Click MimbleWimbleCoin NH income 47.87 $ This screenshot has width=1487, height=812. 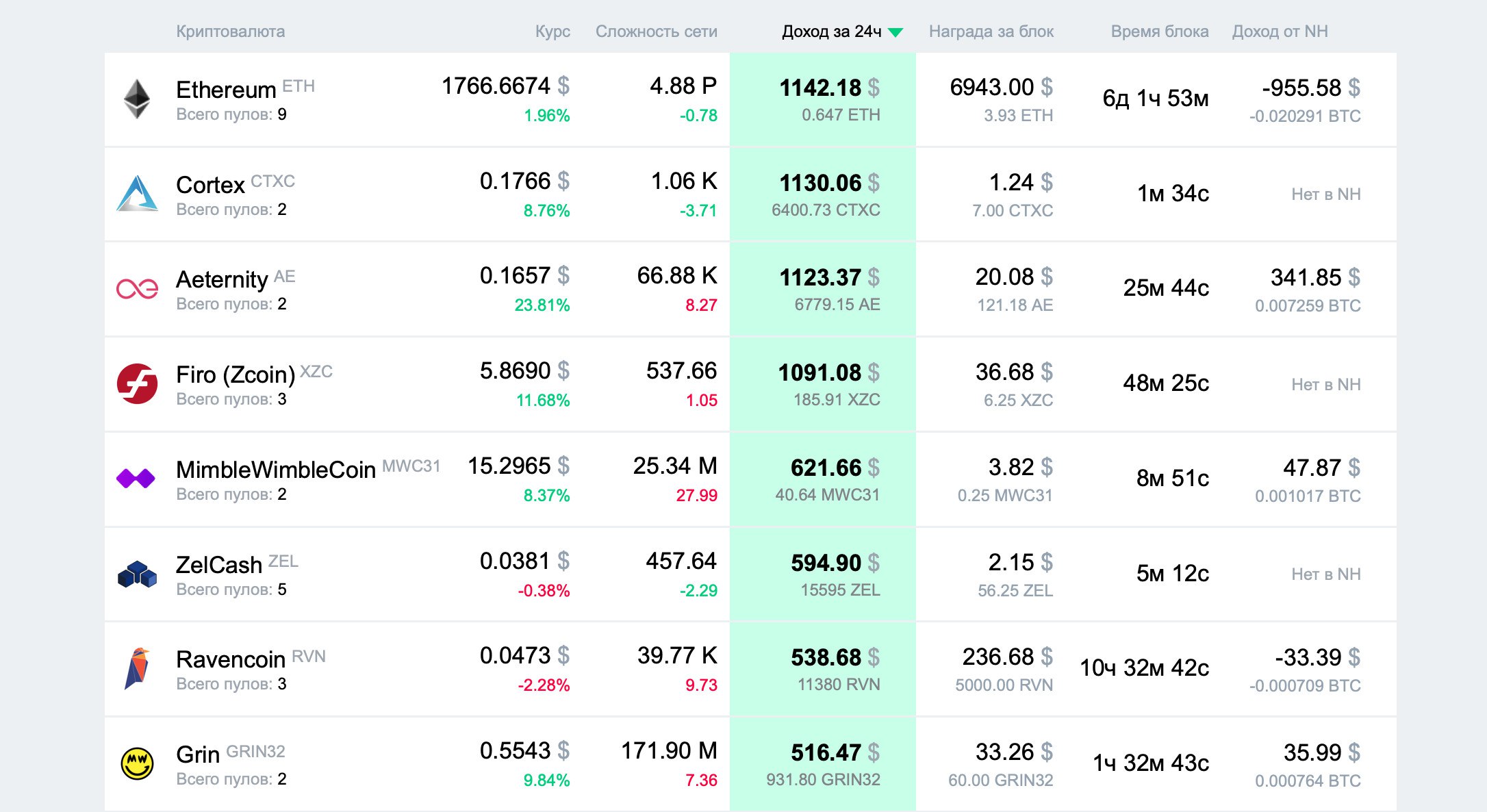coord(1321,468)
